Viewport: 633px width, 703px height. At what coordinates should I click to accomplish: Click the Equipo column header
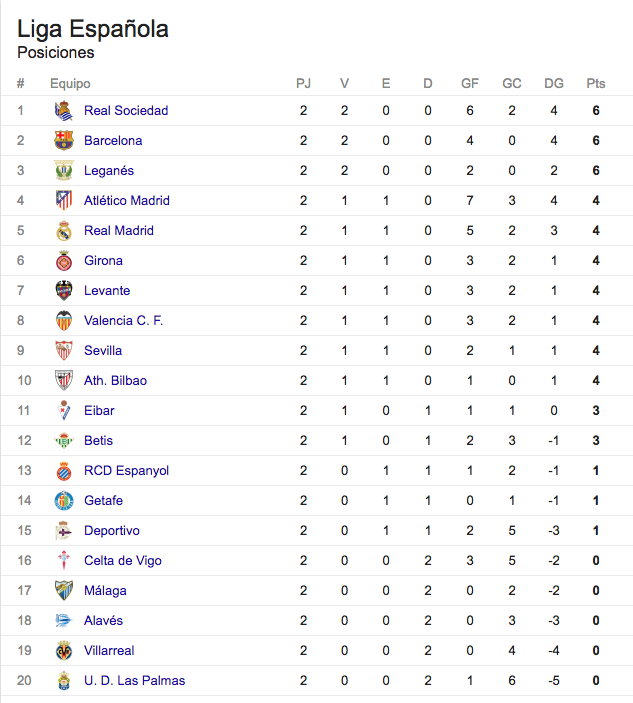pos(70,84)
